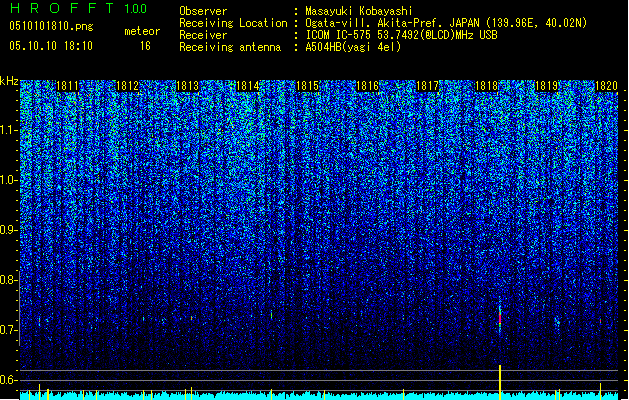Click the filename 0510101810.png
This screenshot has width=629, height=400.
pos(51,27)
